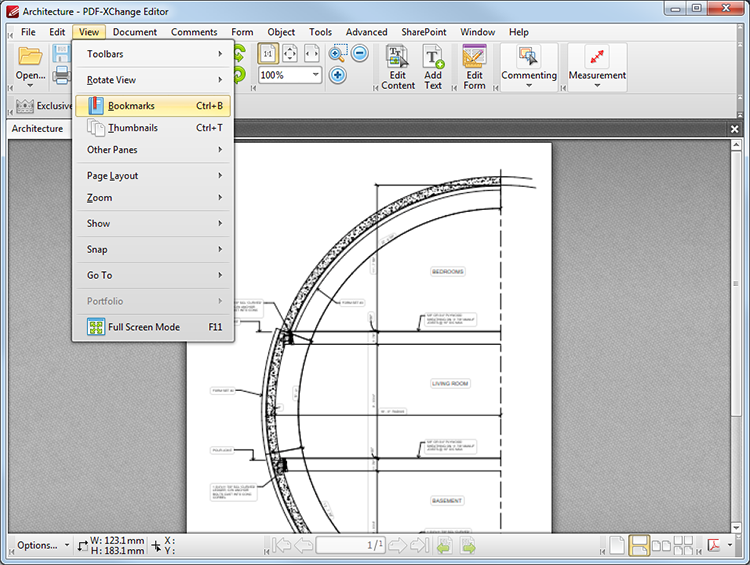This screenshot has height=565, width=750.
Task: Go to last page arrow
Action: coord(419,545)
